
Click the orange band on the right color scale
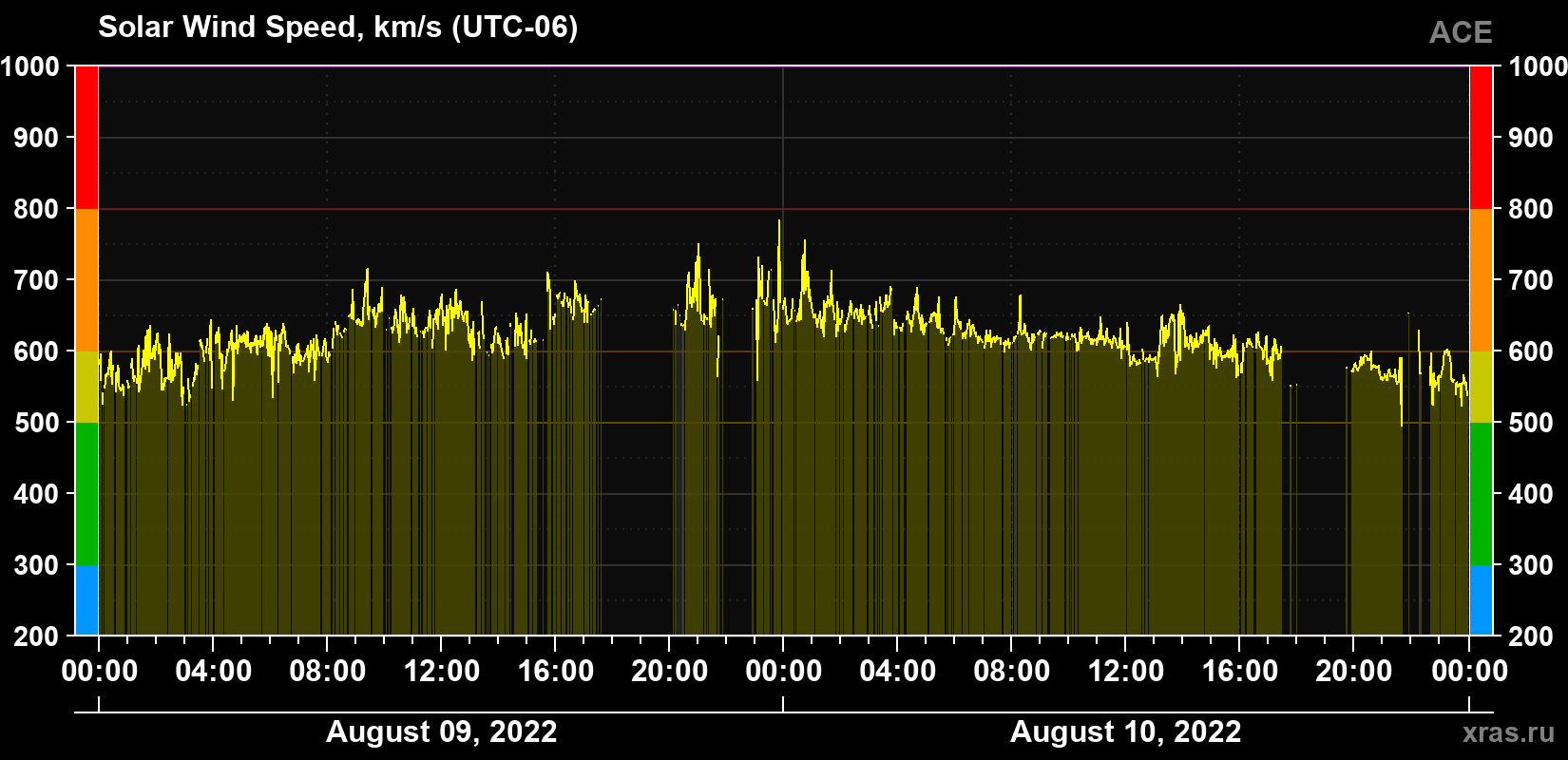click(x=1482, y=280)
